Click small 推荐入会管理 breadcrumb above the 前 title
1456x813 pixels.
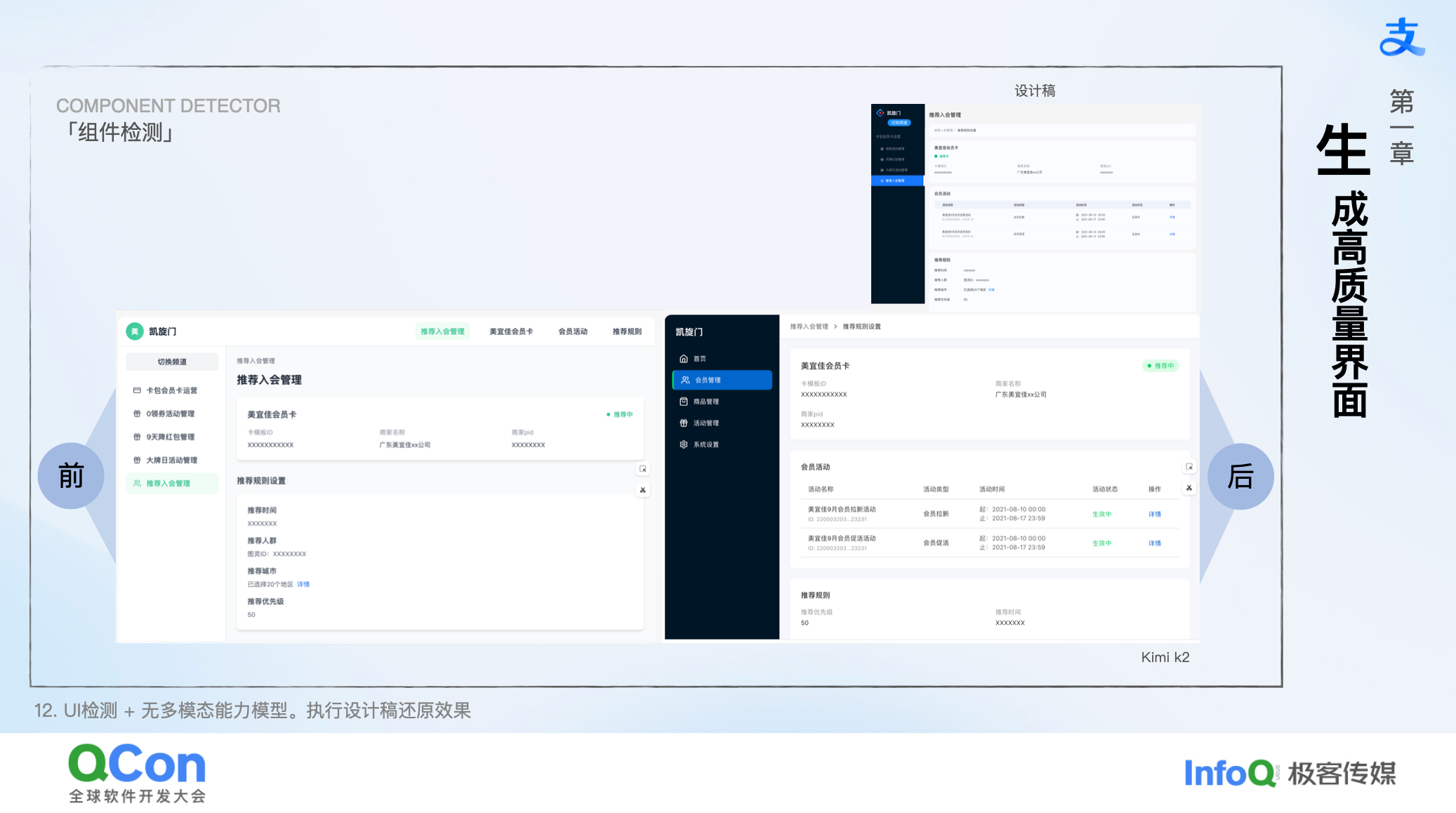256,361
